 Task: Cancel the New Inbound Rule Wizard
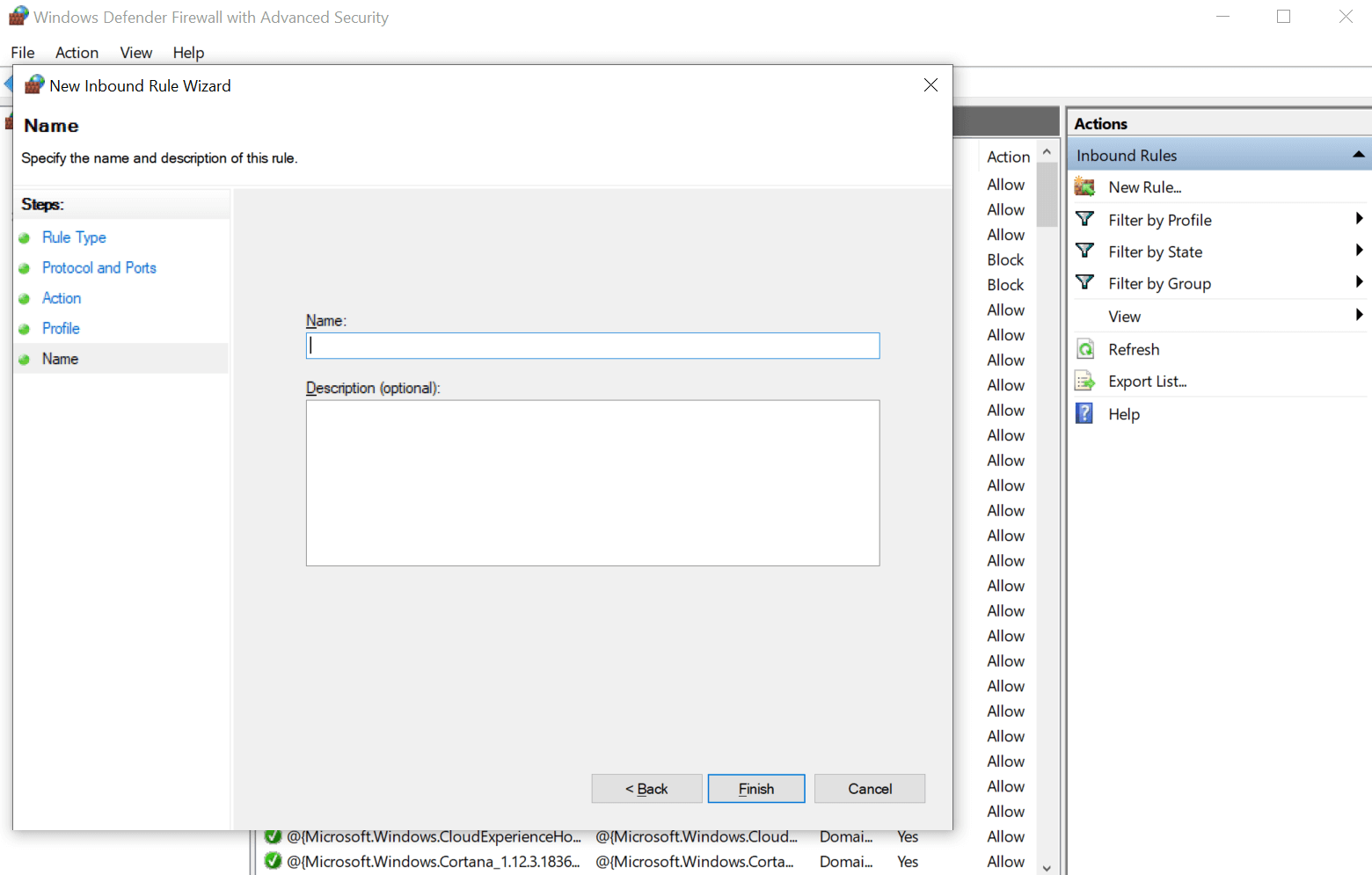coord(869,789)
